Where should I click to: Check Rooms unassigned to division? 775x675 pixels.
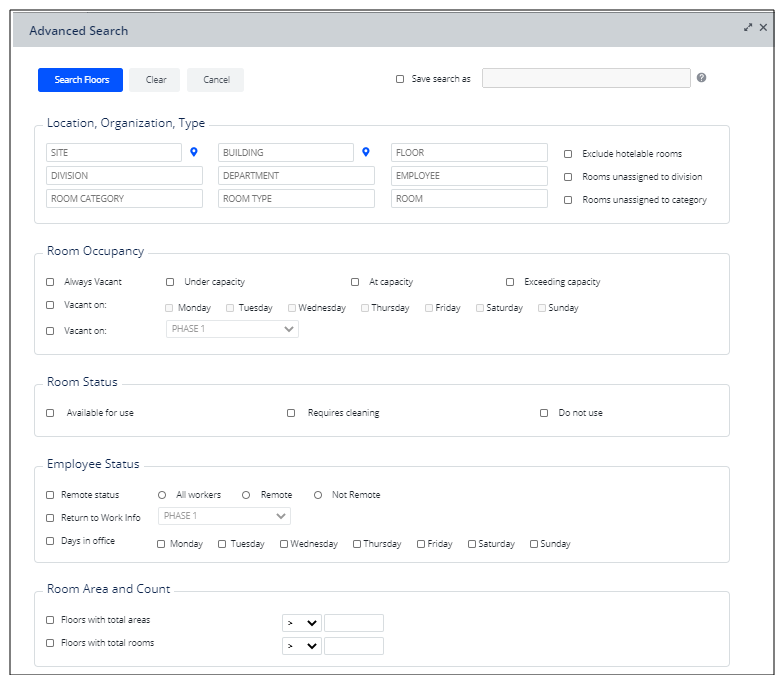[x=568, y=177]
